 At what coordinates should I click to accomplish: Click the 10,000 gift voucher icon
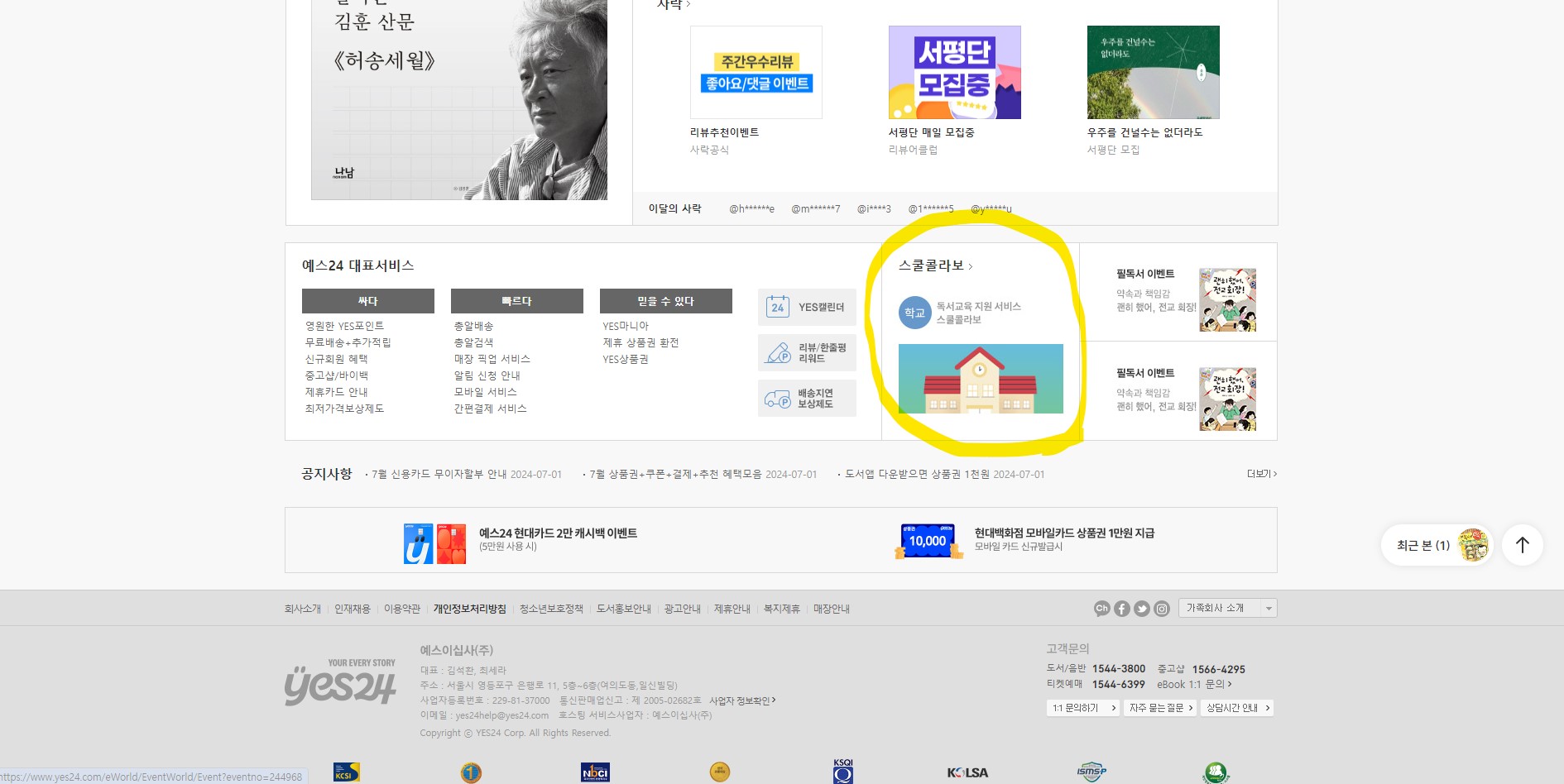[928, 541]
